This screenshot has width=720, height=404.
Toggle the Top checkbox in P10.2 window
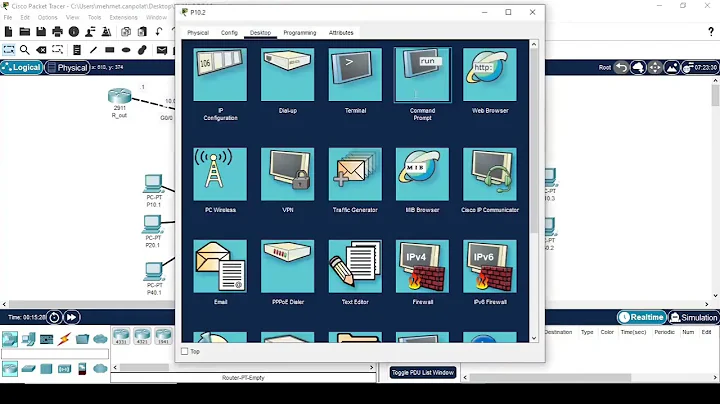click(185, 351)
